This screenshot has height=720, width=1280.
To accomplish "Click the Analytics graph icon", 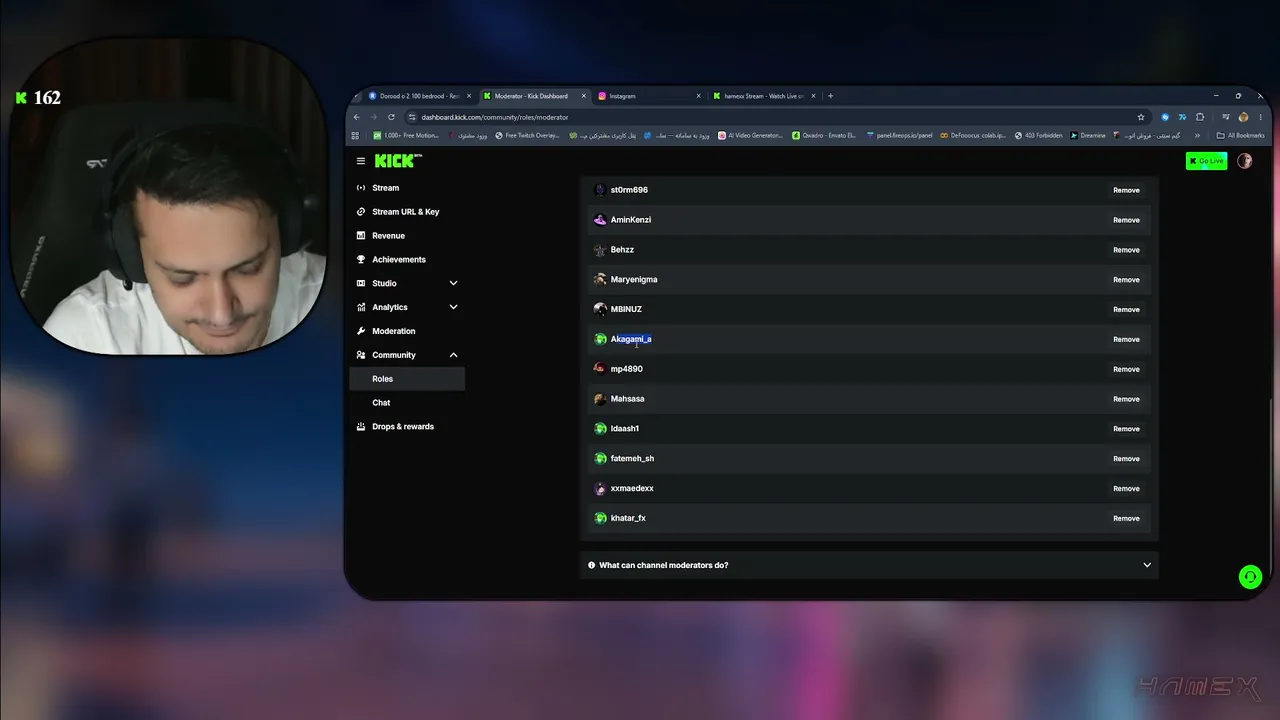I will [361, 307].
